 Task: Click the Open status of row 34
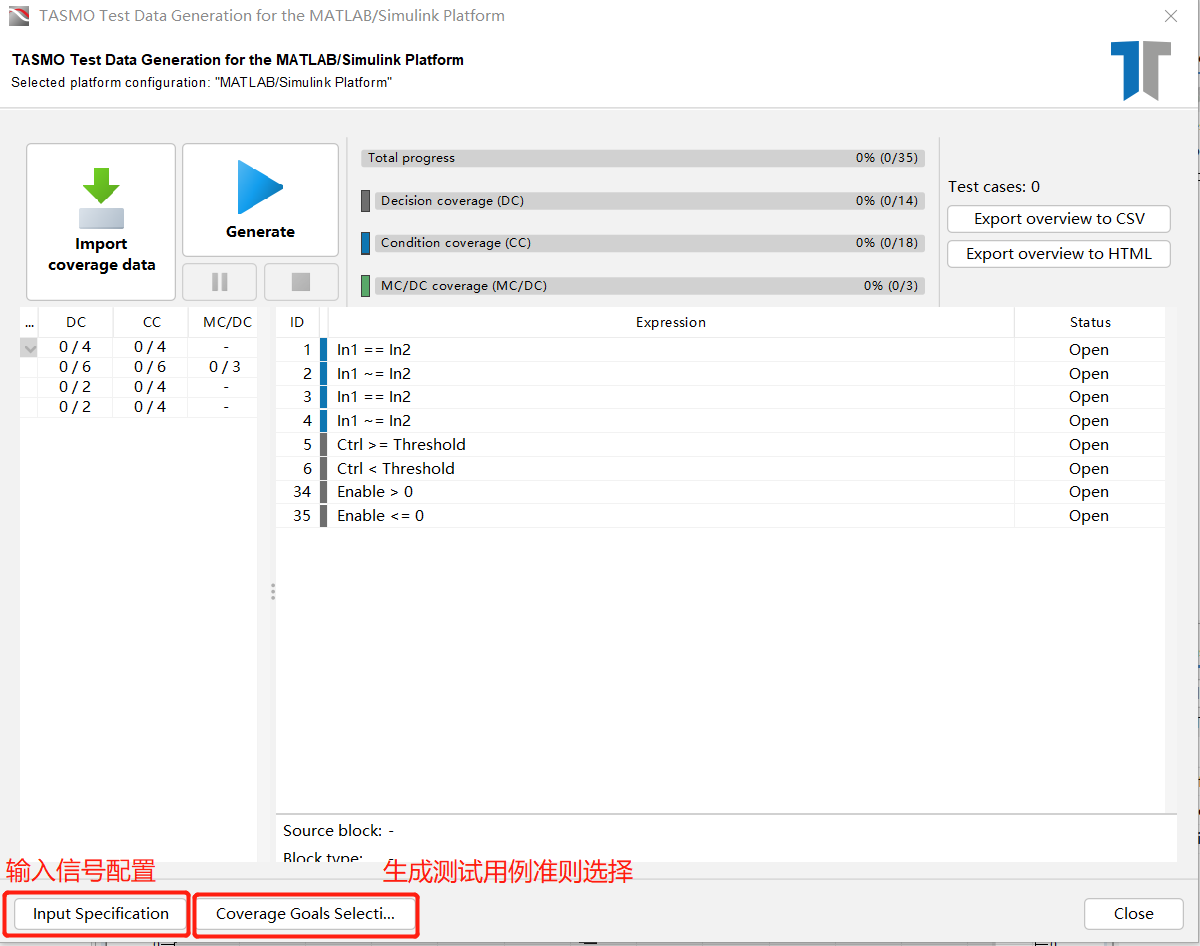pyautogui.click(x=1088, y=492)
